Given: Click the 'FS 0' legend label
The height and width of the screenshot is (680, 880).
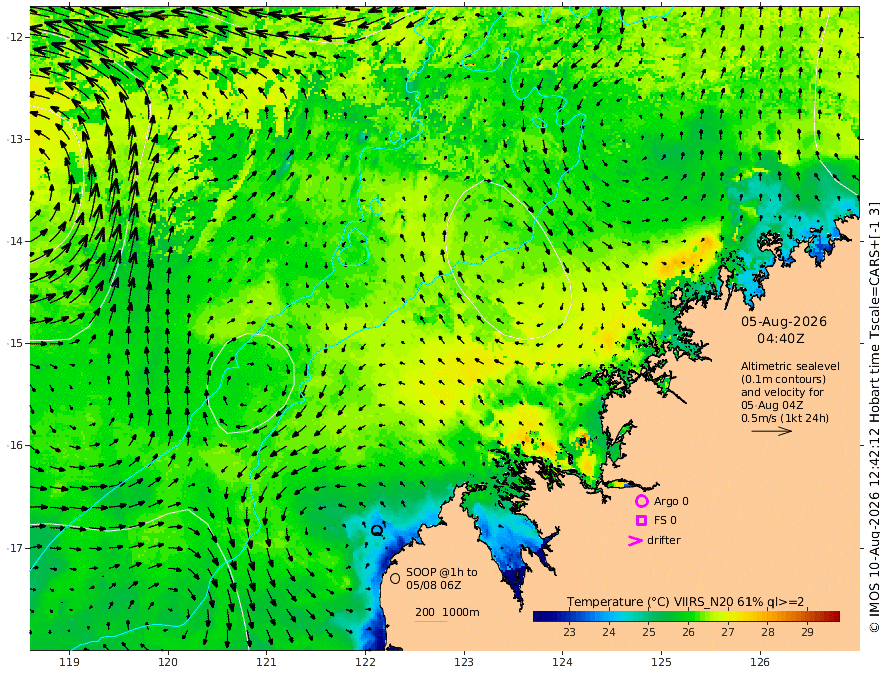Looking at the screenshot, I should point(665,521).
